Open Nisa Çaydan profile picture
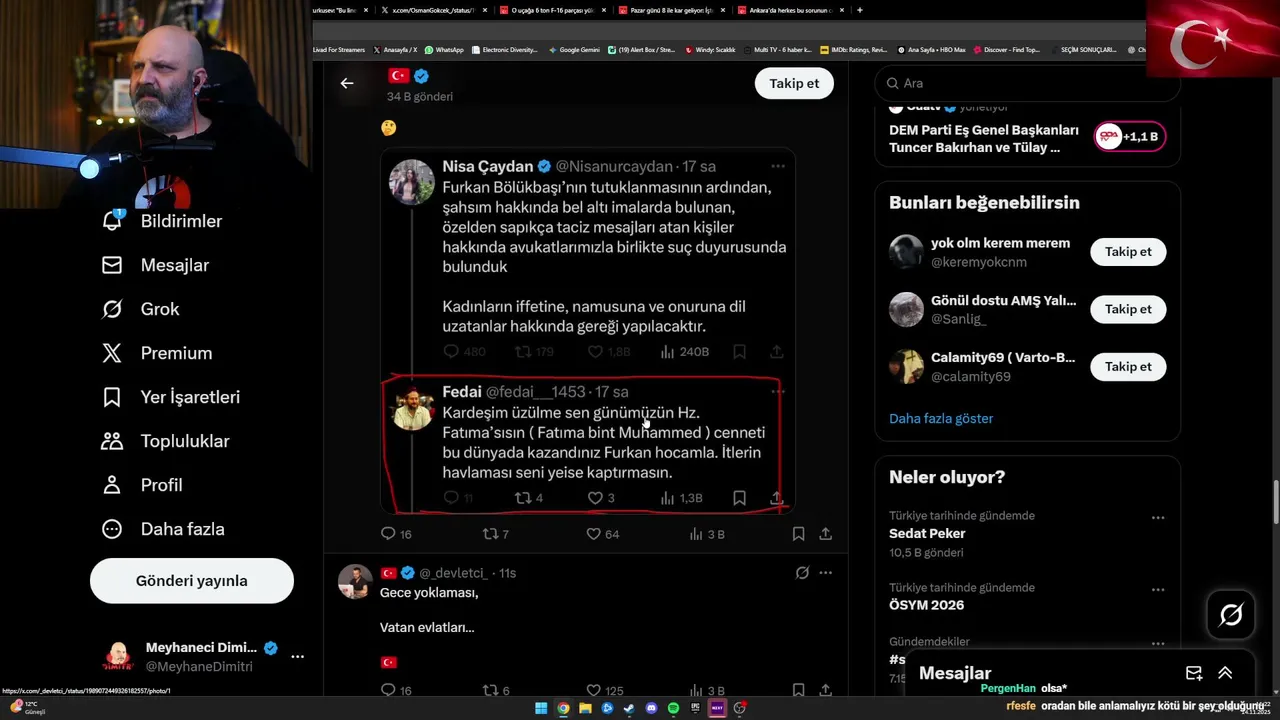Screen dimensions: 1280x720 411,182
